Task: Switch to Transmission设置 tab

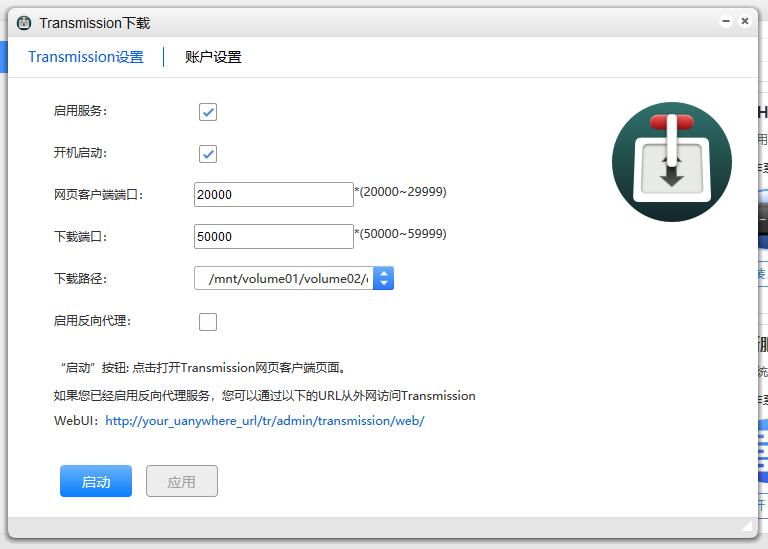Action: [x=86, y=57]
